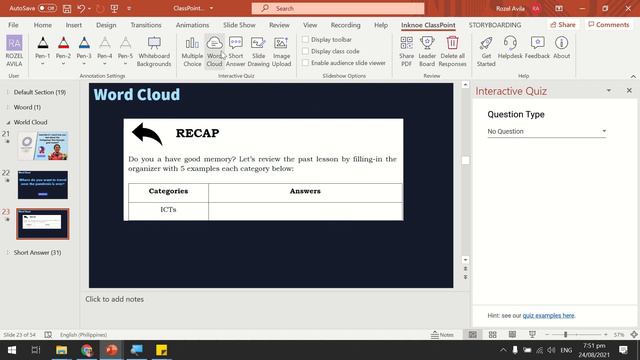Select the Pen-5 tool
Image resolution: width=640 pixels, height=360 pixels.
click(x=125, y=51)
